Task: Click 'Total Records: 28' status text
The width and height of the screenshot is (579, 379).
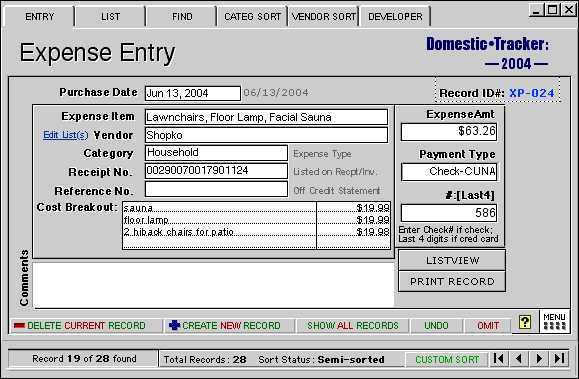Action: pyautogui.click(x=205, y=359)
